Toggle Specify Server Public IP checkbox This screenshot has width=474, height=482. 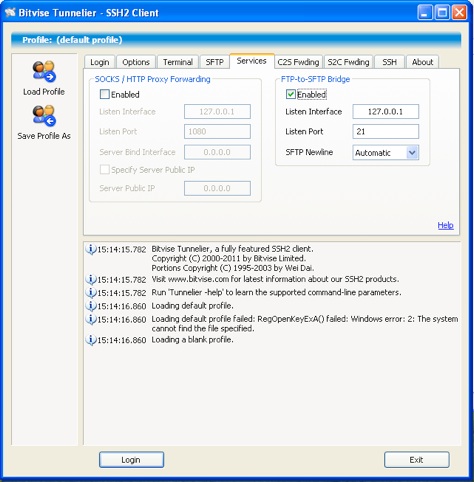pyautogui.click(x=105, y=170)
